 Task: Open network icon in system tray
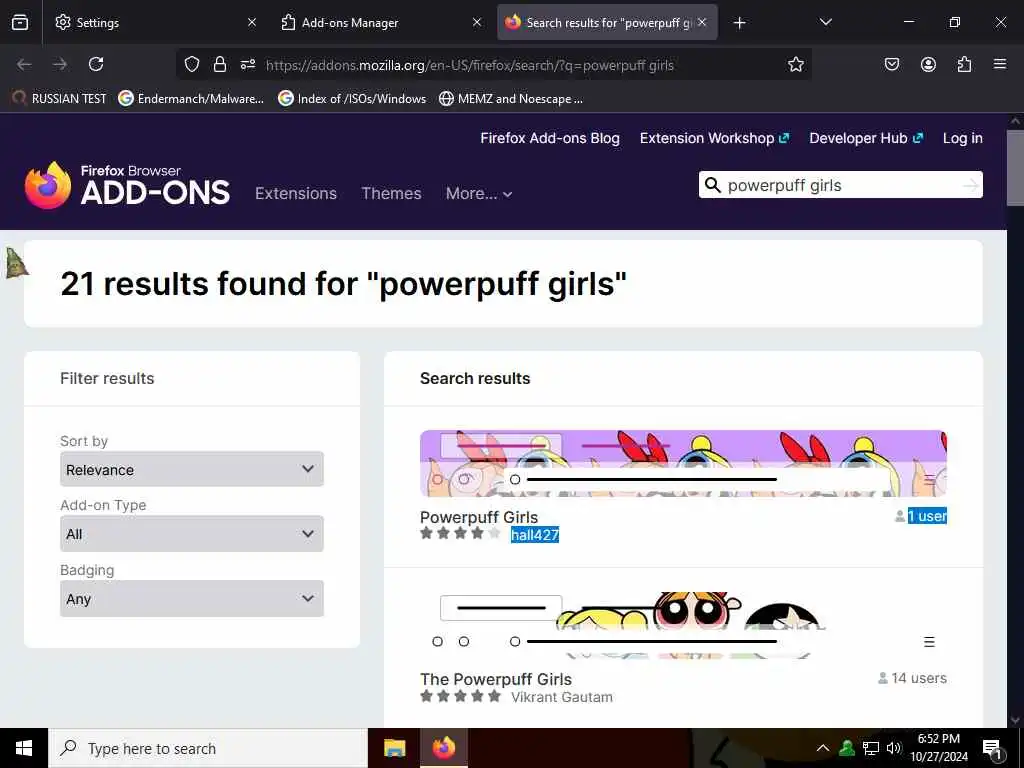(871, 748)
